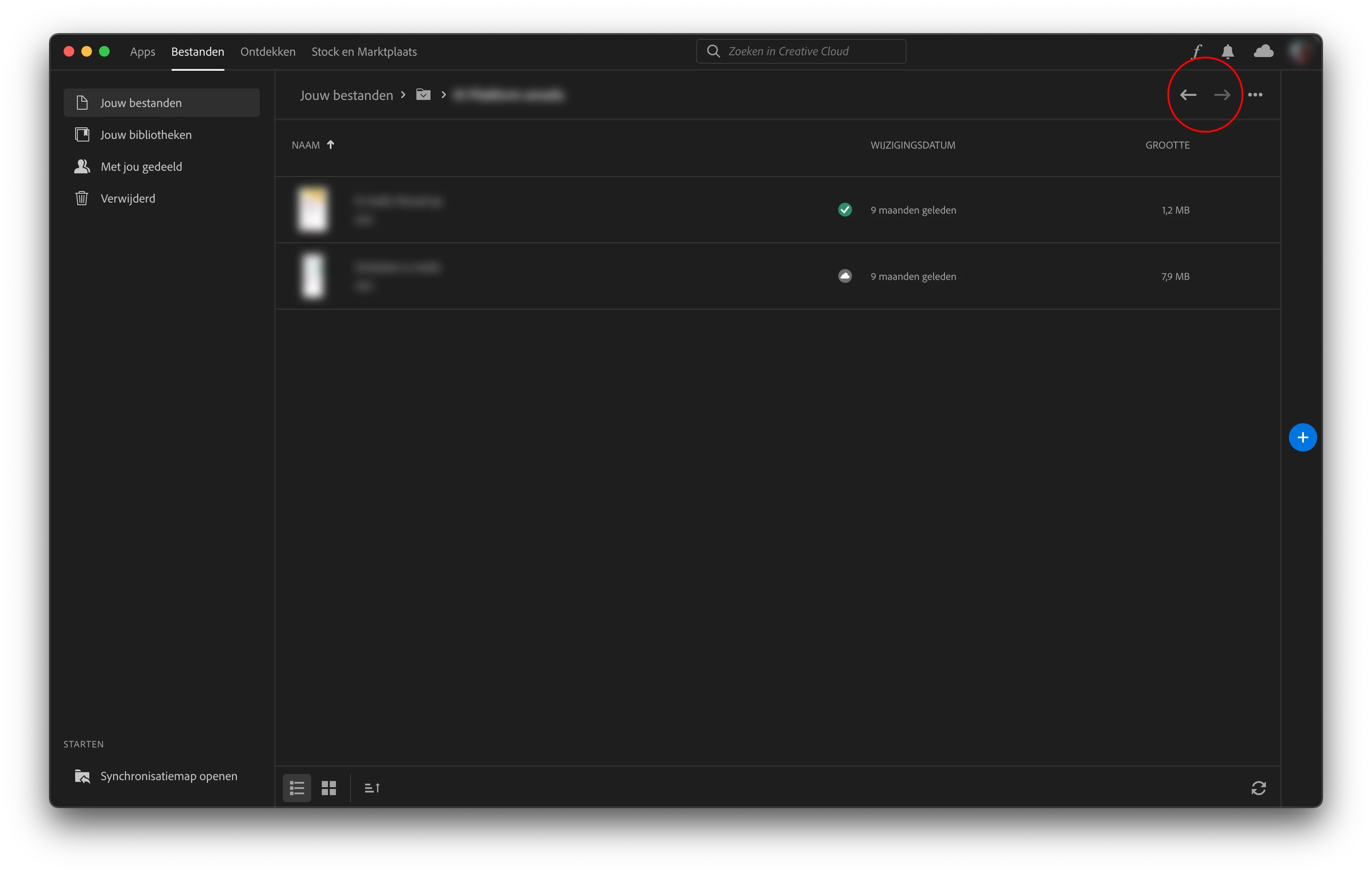Click Synchronisatiemap openen

[169, 776]
